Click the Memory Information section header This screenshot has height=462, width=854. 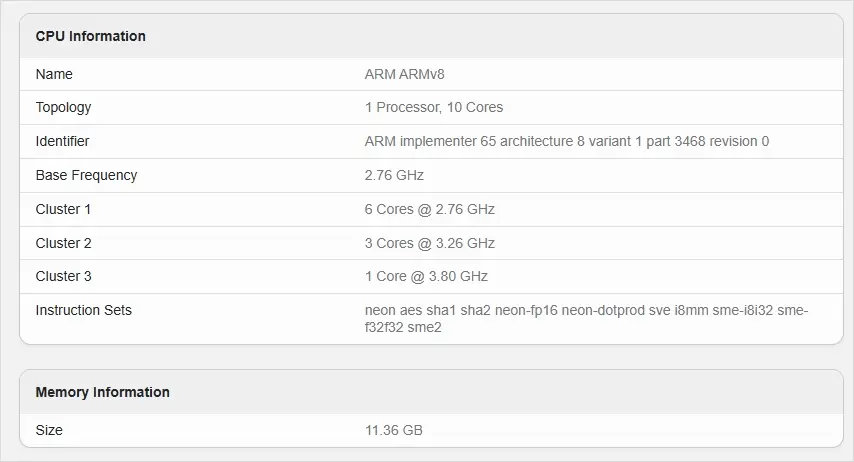[x=102, y=392]
